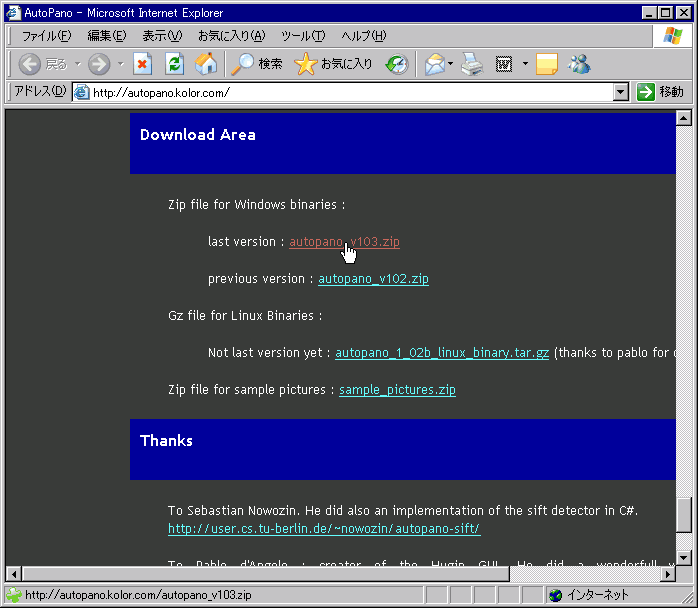The width and height of the screenshot is (698, 608).
Task: Click the horizontal scrollbar thumb
Action: [266, 574]
